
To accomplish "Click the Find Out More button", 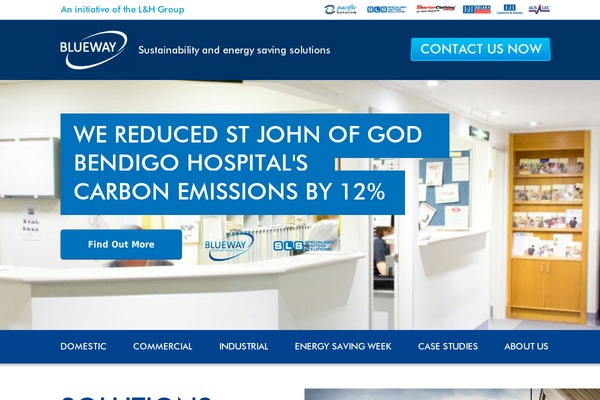I will (121, 245).
